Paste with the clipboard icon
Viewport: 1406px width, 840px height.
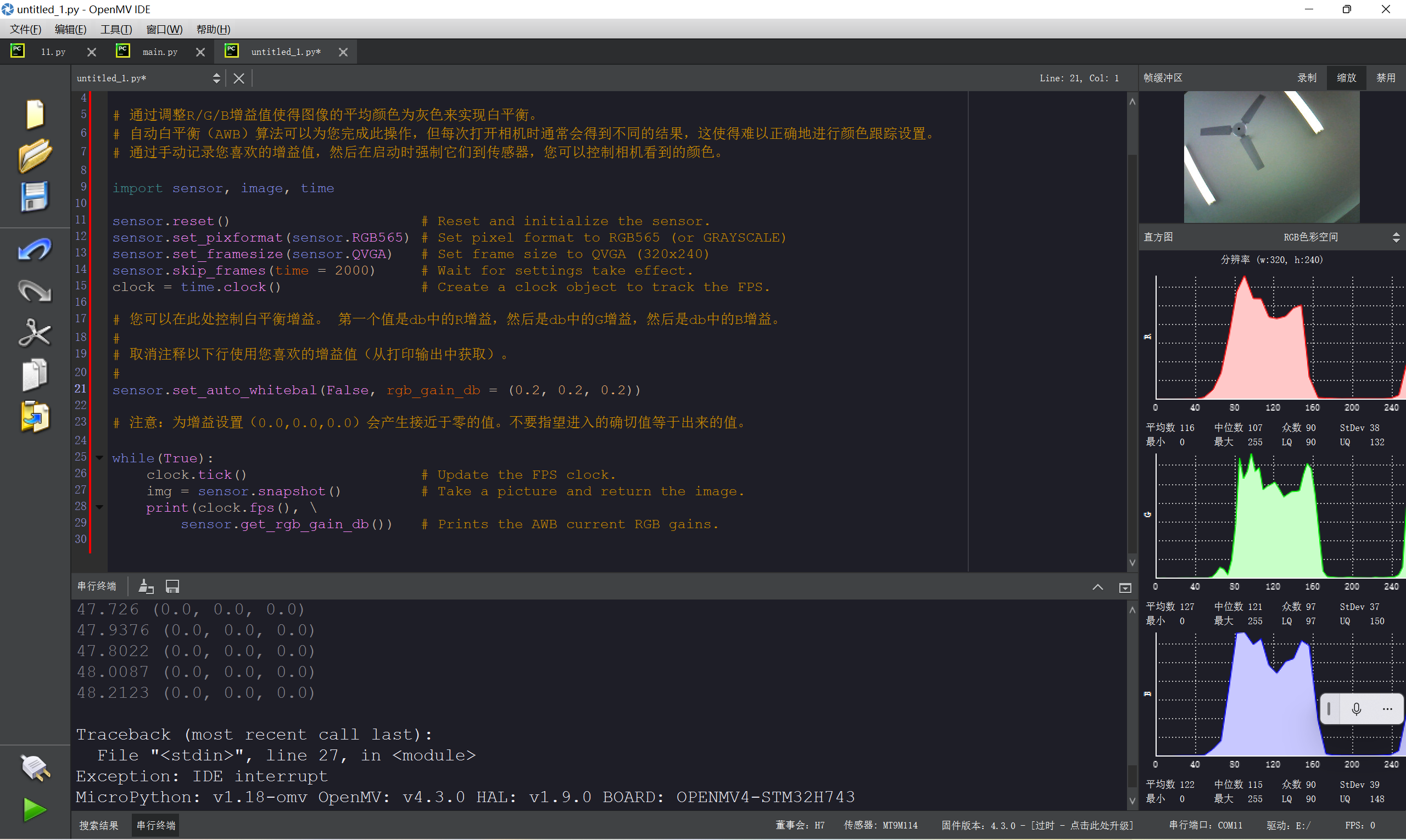click(x=35, y=417)
